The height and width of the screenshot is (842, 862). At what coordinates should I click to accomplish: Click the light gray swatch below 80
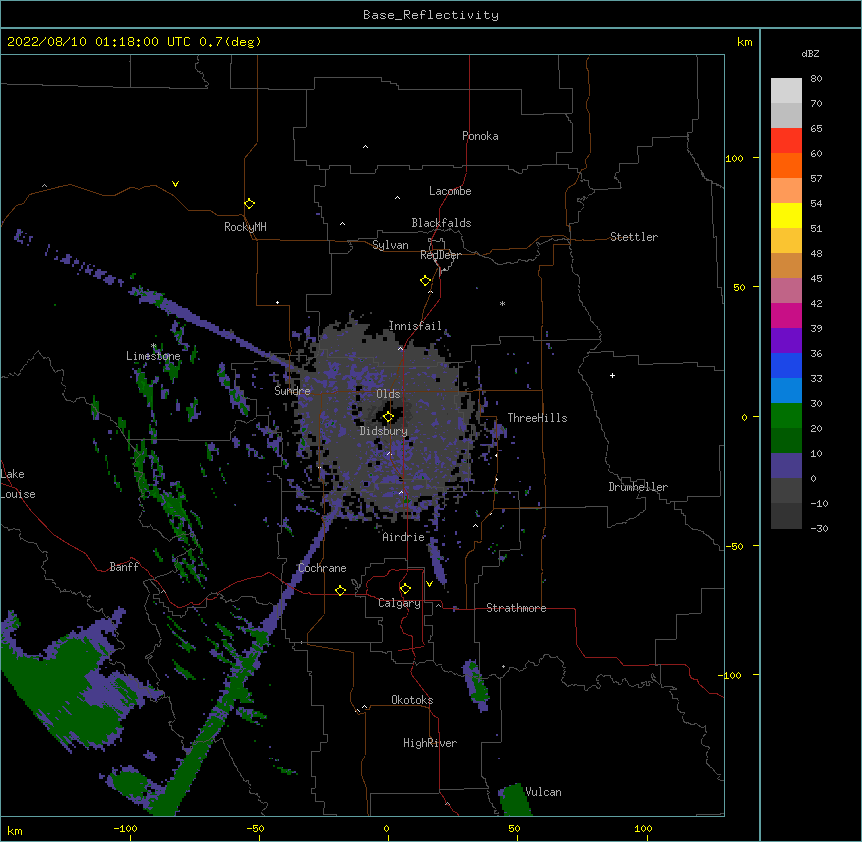click(786, 91)
